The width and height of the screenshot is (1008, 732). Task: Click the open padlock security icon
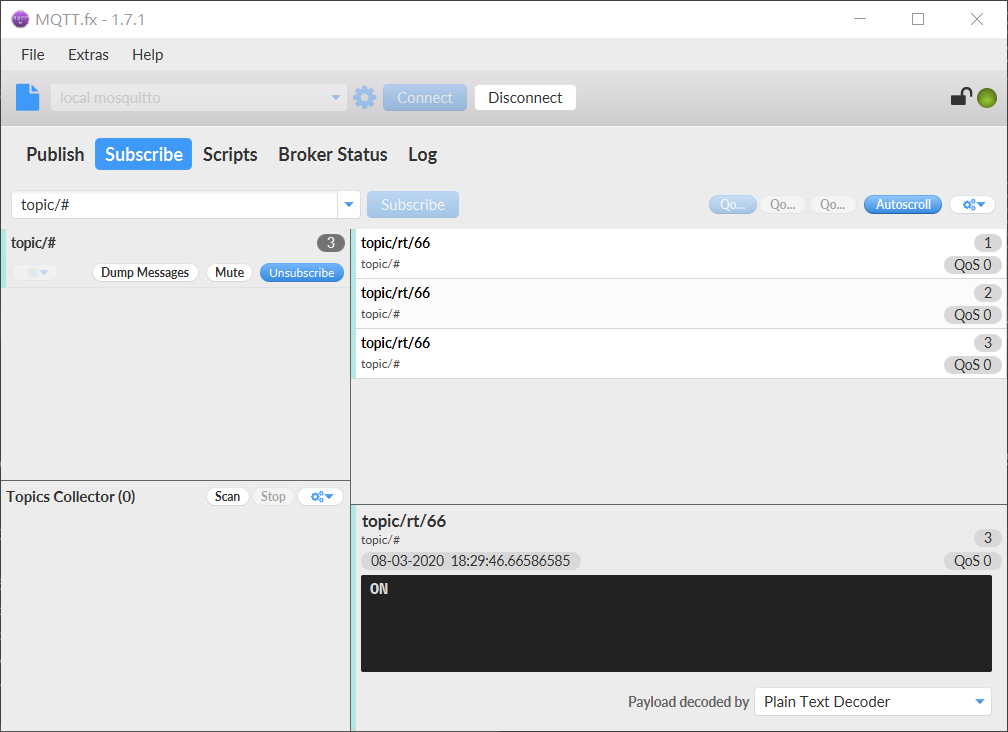961,96
